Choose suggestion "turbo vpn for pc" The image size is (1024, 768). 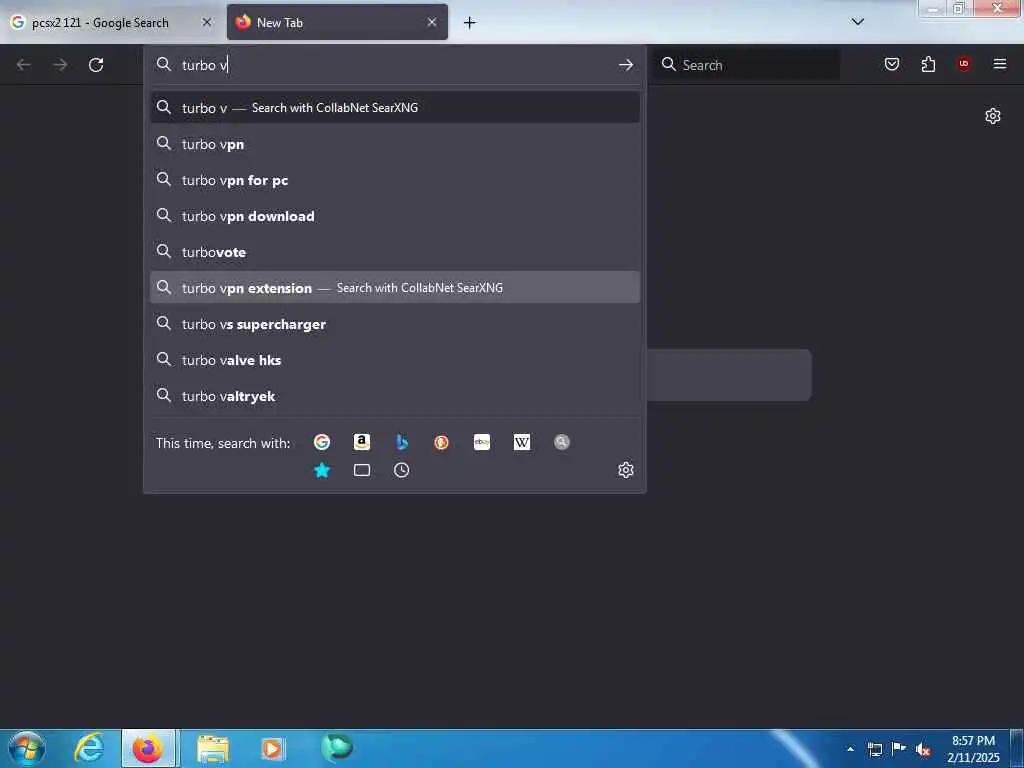[x=395, y=180]
